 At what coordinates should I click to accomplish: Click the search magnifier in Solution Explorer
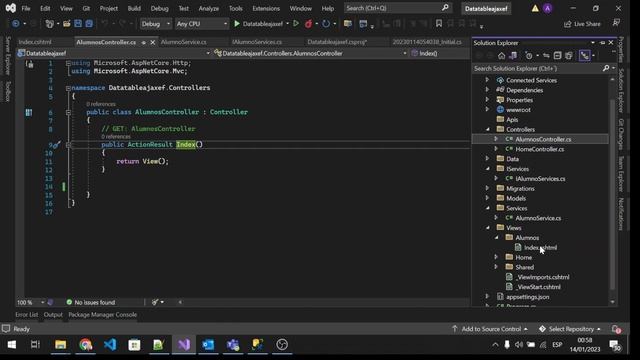coord(606,69)
